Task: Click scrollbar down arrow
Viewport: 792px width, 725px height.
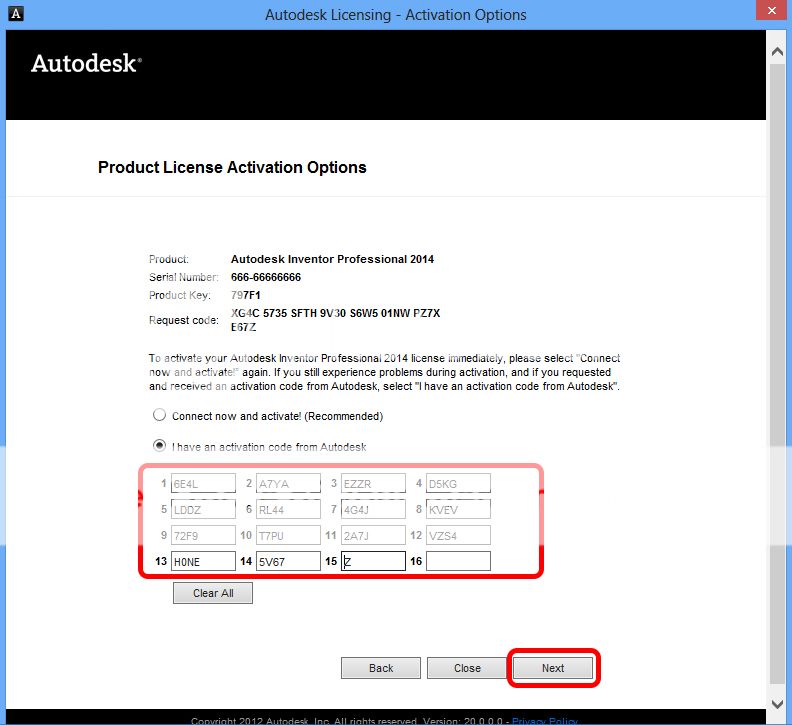Action: tap(778, 704)
